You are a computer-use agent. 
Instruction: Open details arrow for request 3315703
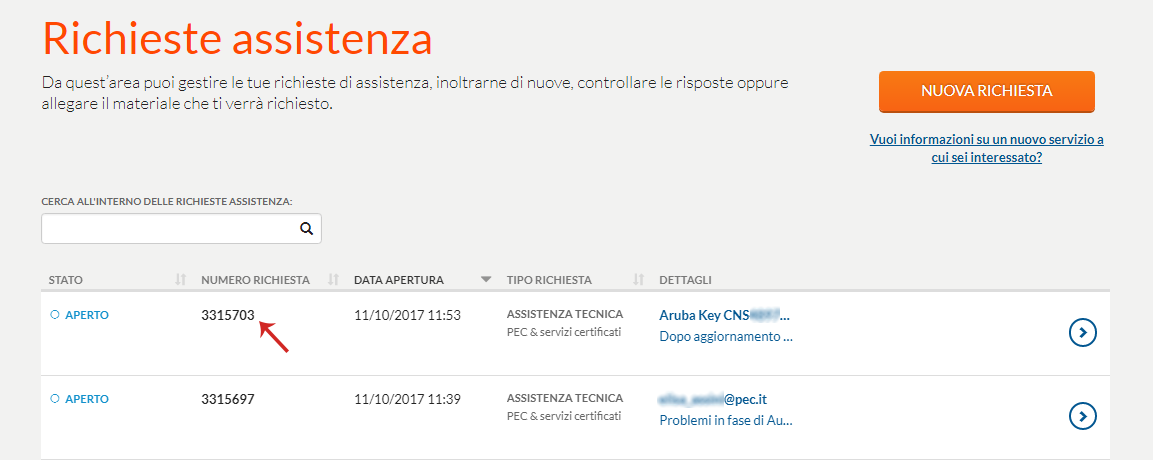[1082, 333]
